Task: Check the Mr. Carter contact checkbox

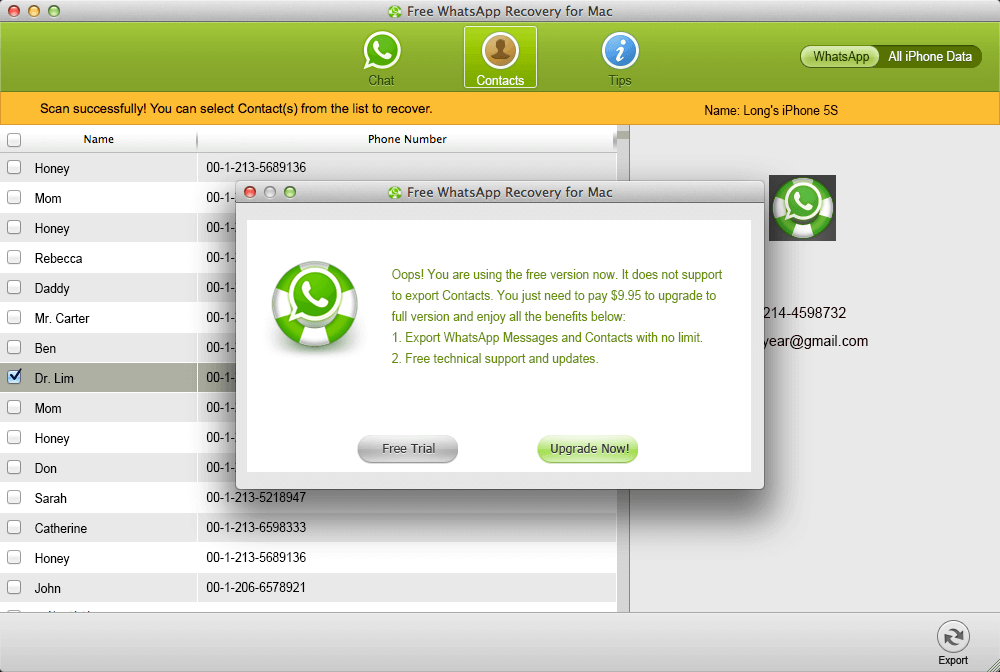Action: 14,318
